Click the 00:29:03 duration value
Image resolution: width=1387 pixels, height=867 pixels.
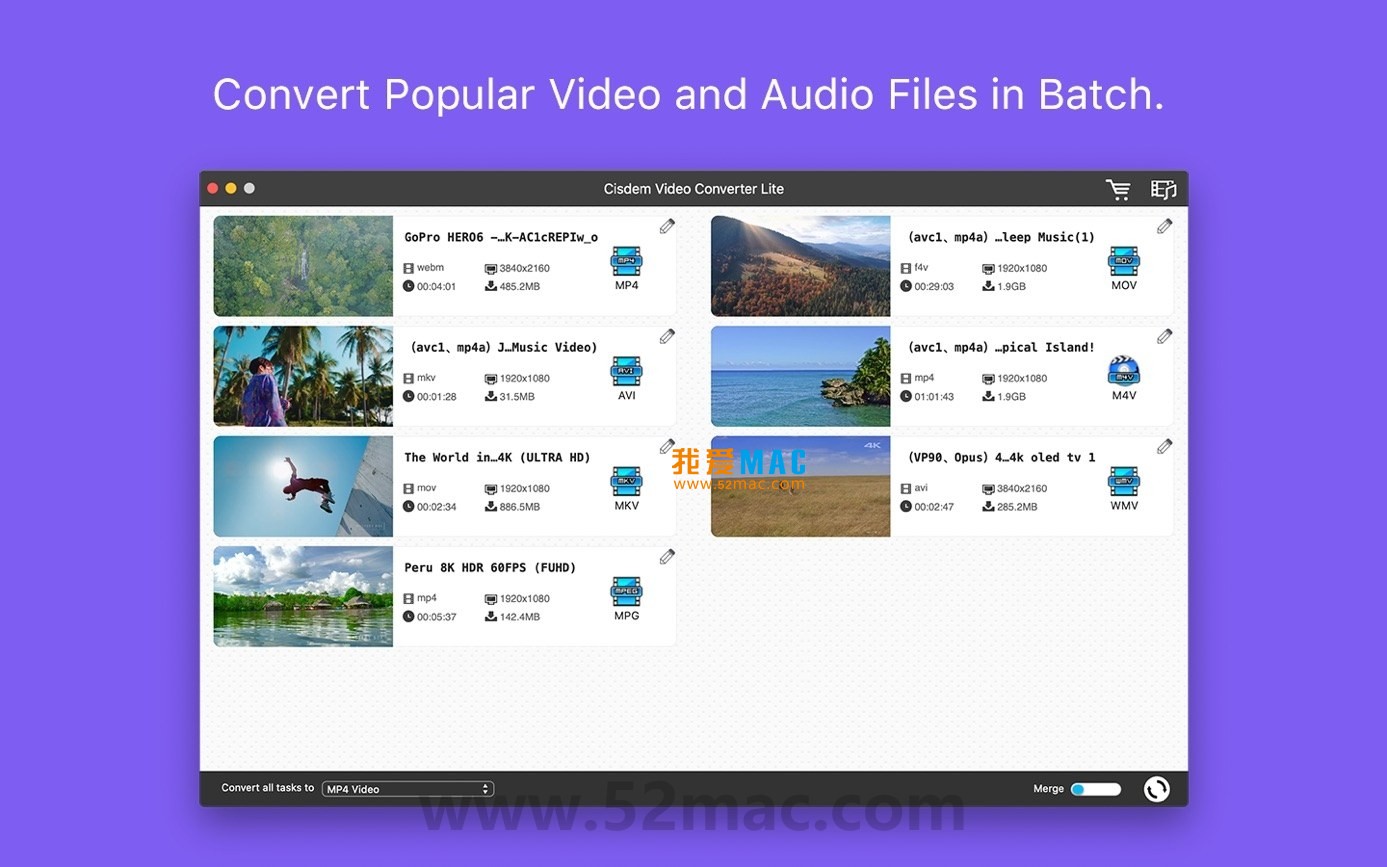coord(934,286)
